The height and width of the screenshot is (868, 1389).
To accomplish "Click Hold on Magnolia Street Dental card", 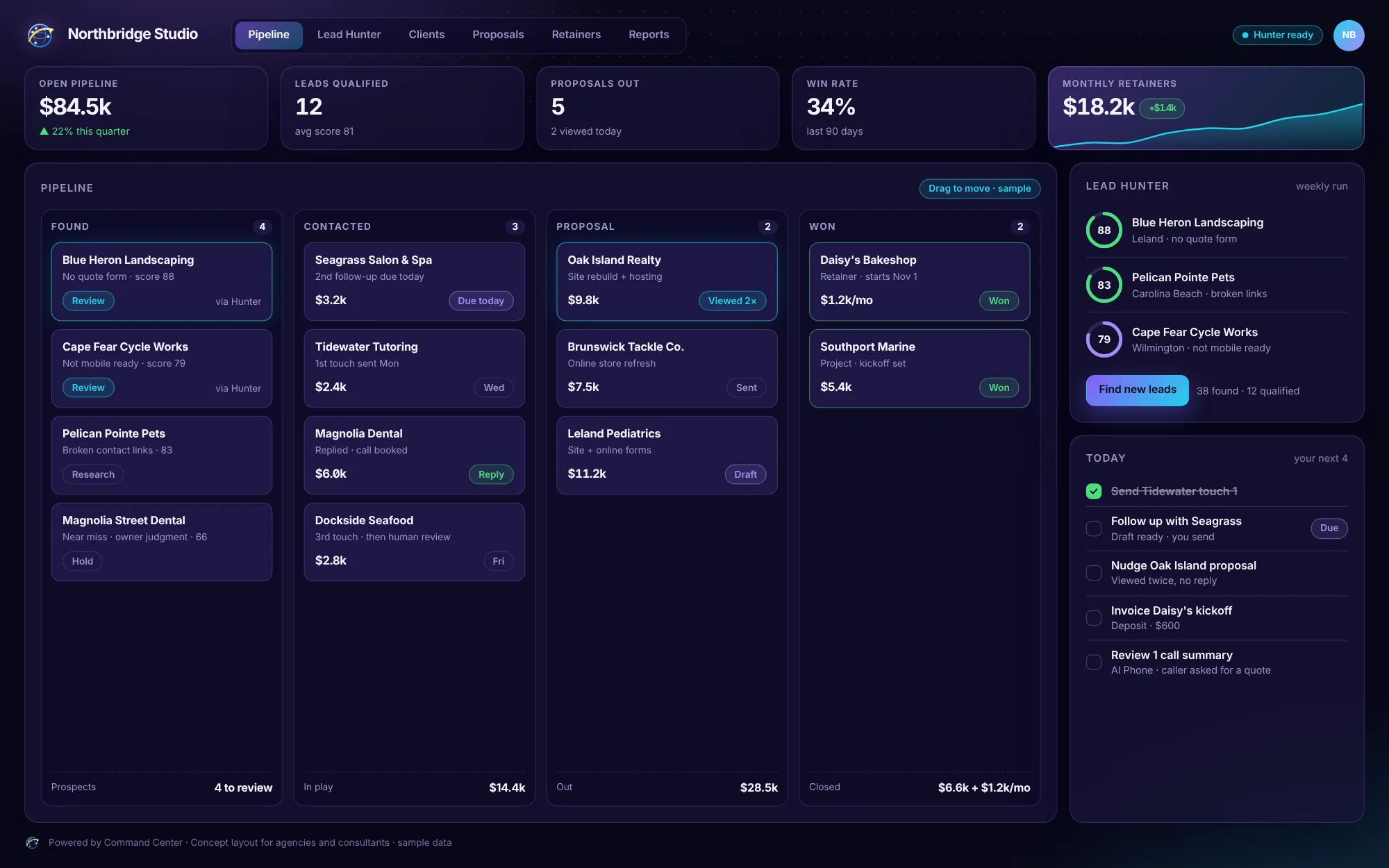I will (x=82, y=561).
